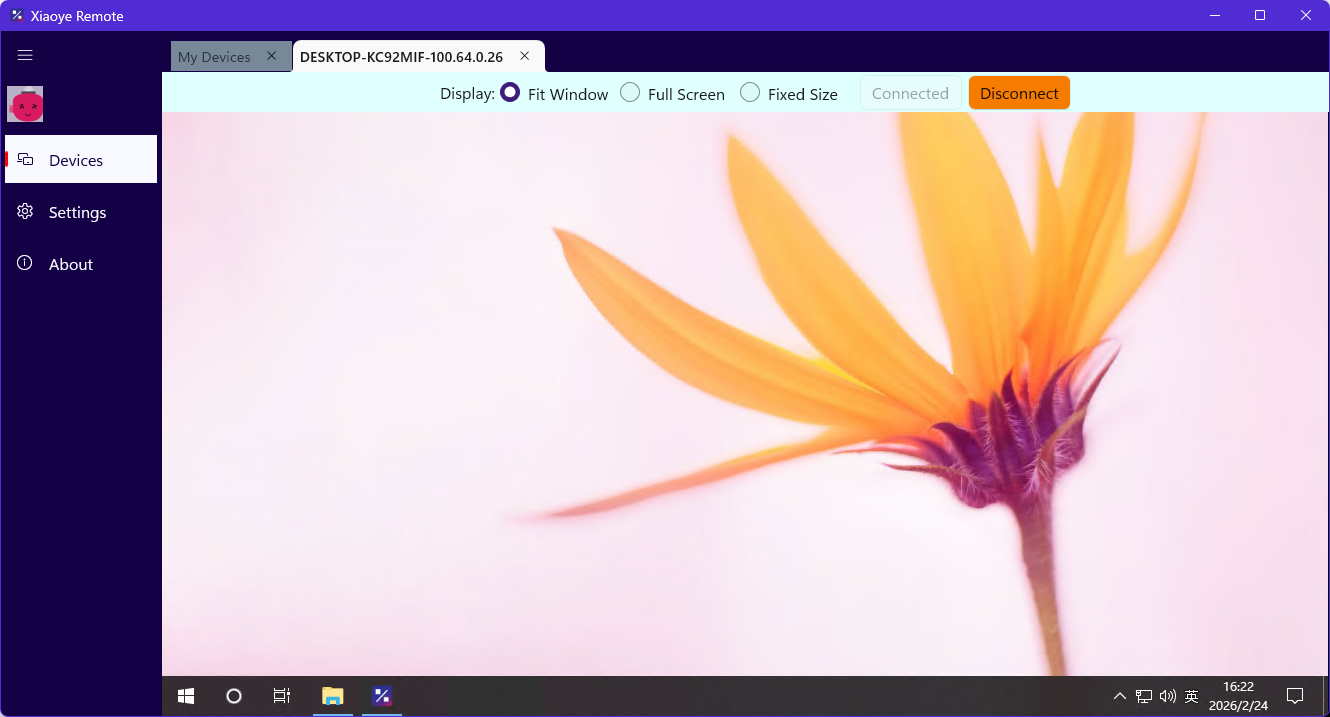The height and width of the screenshot is (717, 1330).
Task: Select the Full Screen display option
Action: (672, 93)
